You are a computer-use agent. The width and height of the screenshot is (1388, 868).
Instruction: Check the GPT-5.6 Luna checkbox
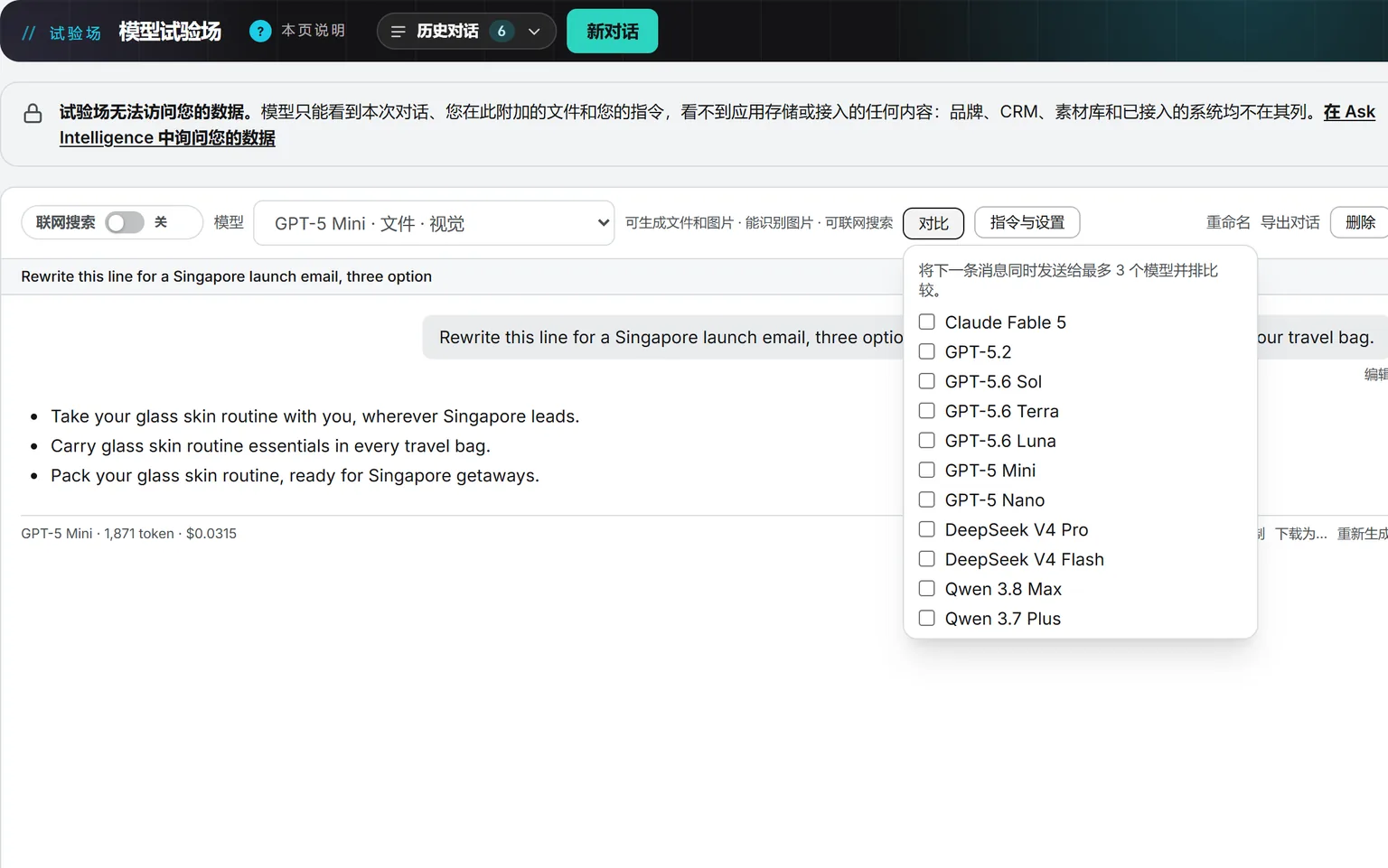pos(926,440)
